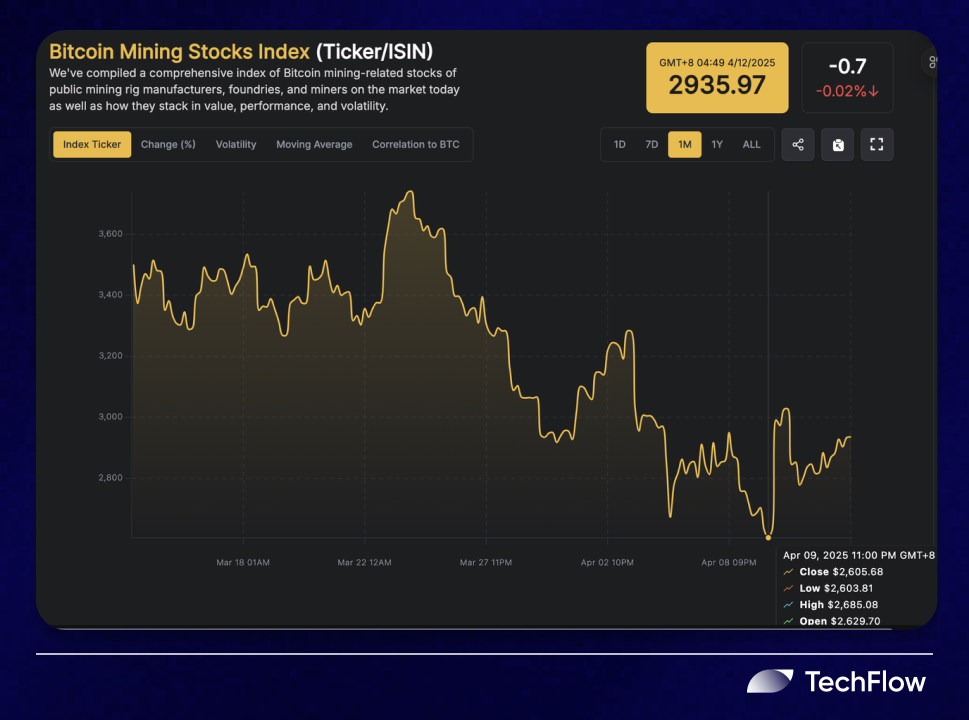Viewport: 969px width, 720px height.
Task: Click the yellow 2935.97 index value box
Action: click(717, 78)
